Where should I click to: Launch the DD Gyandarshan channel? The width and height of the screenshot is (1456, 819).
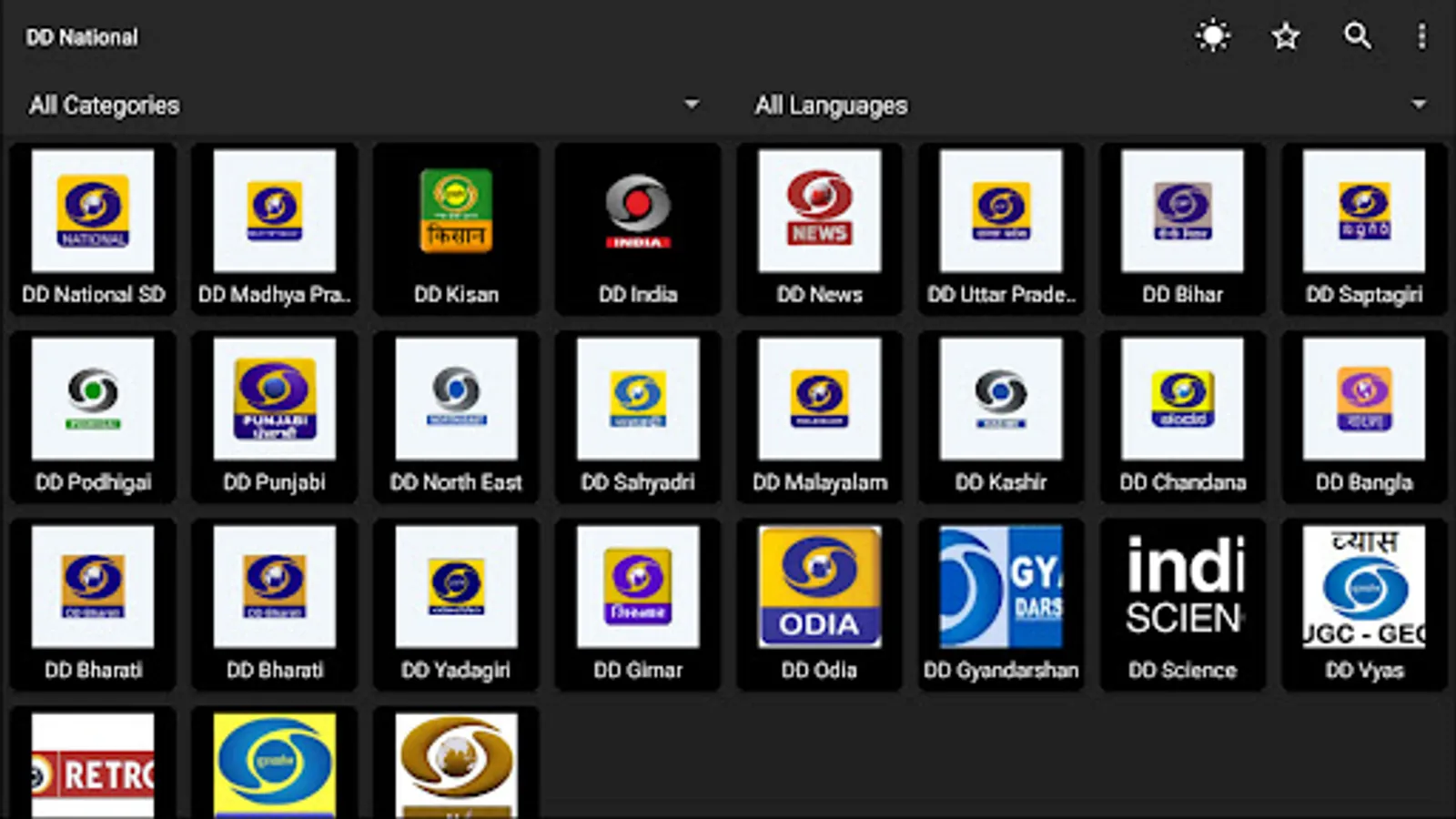pos(1001,604)
